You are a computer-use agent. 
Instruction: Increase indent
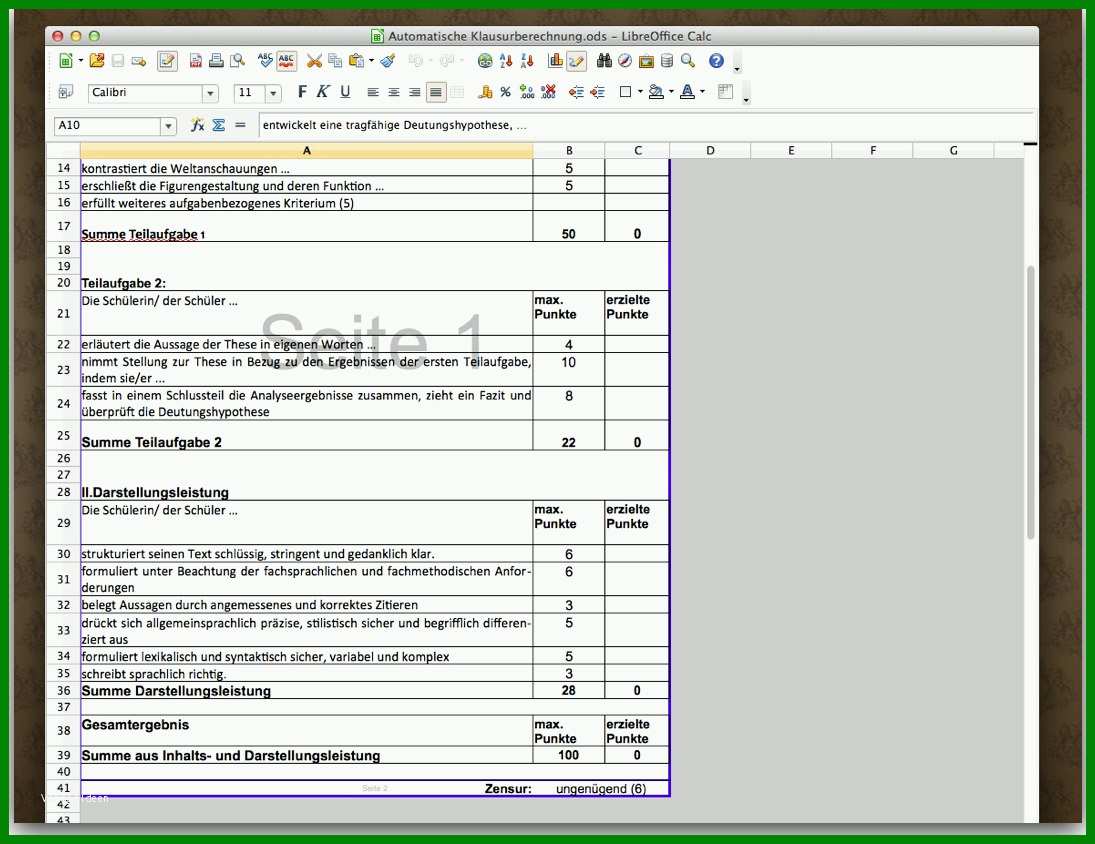point(598,92)
